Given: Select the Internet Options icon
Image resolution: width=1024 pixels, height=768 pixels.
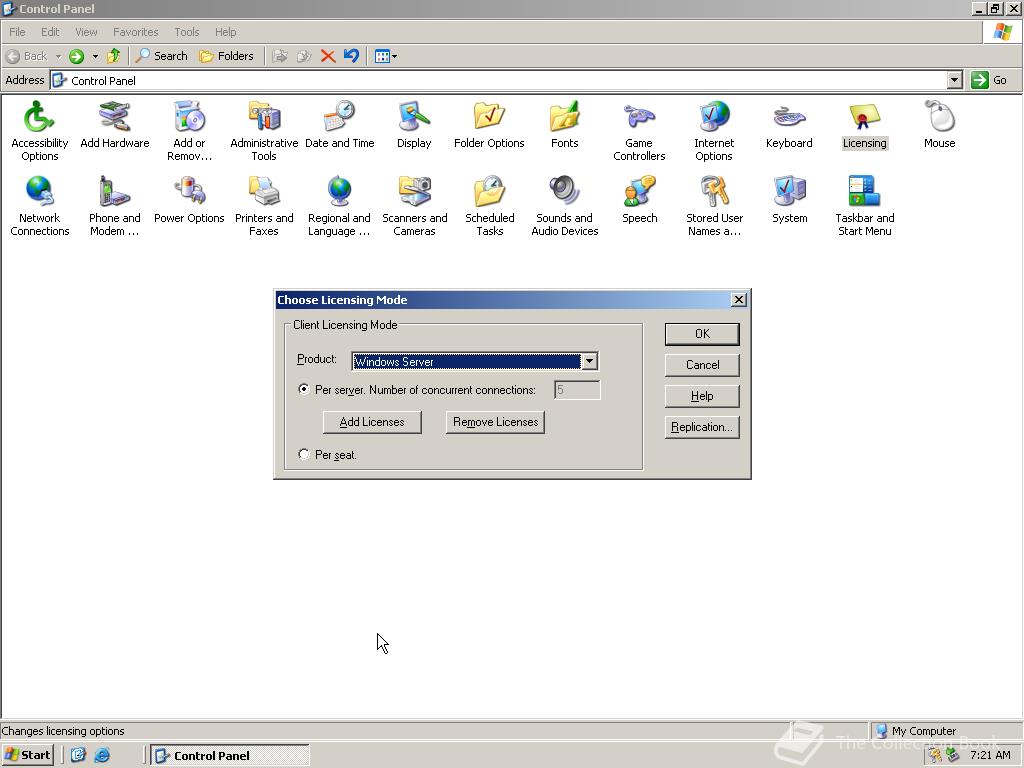Looking at the screenshot, I should (714, 131).
